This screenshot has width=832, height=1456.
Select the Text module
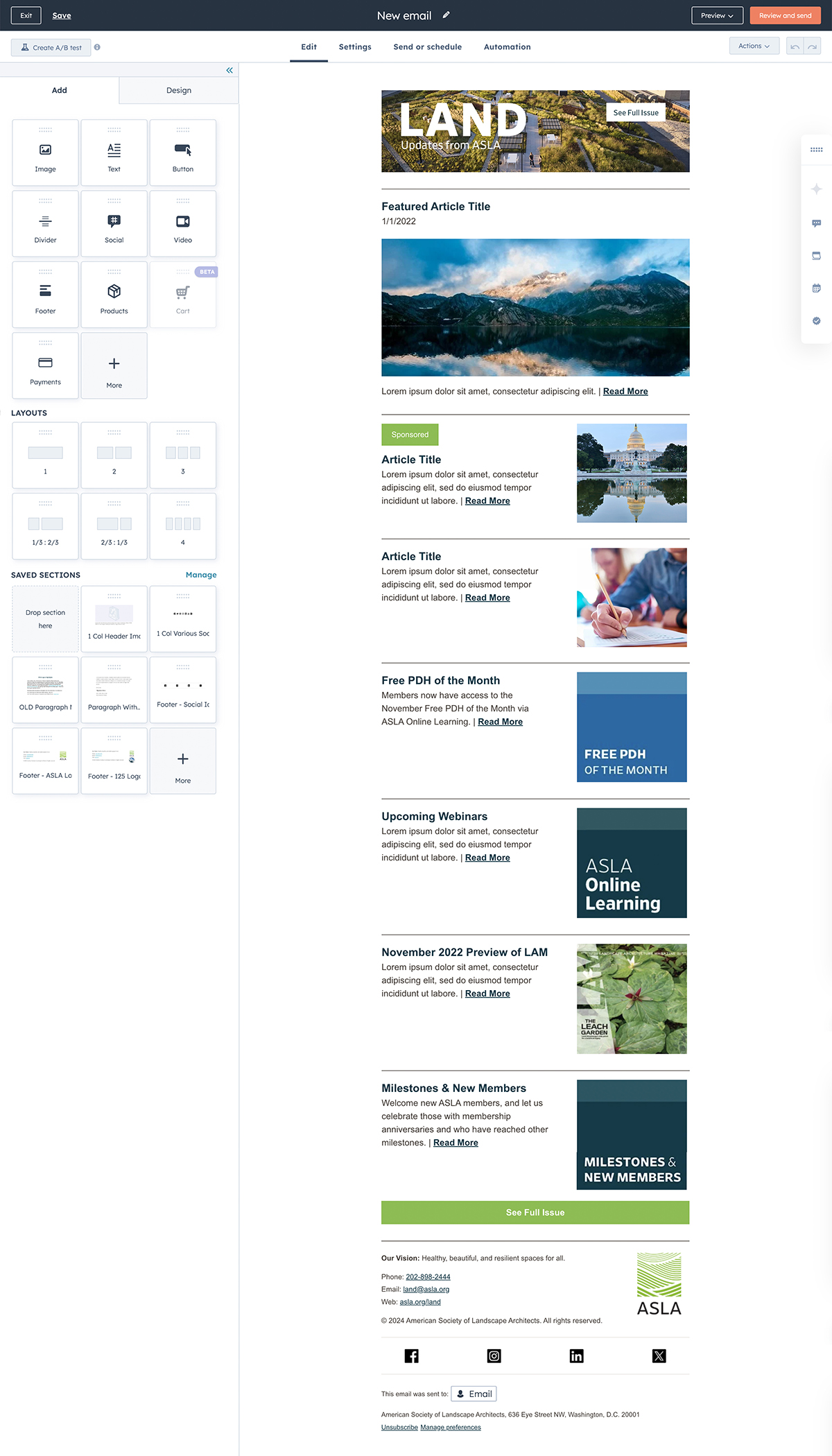tap(114, 153)
